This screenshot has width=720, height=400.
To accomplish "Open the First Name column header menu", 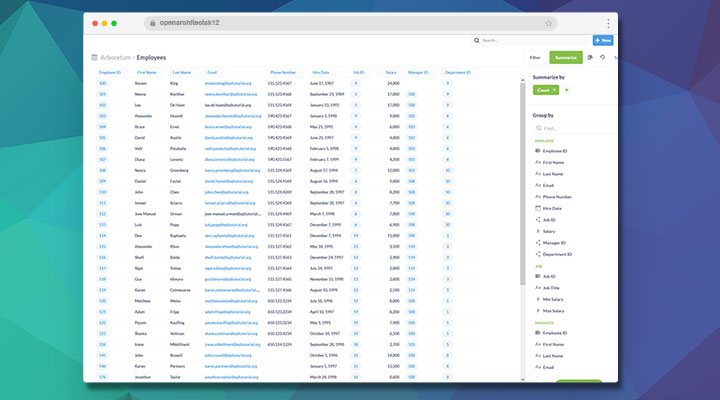I will tap(147, 73).
